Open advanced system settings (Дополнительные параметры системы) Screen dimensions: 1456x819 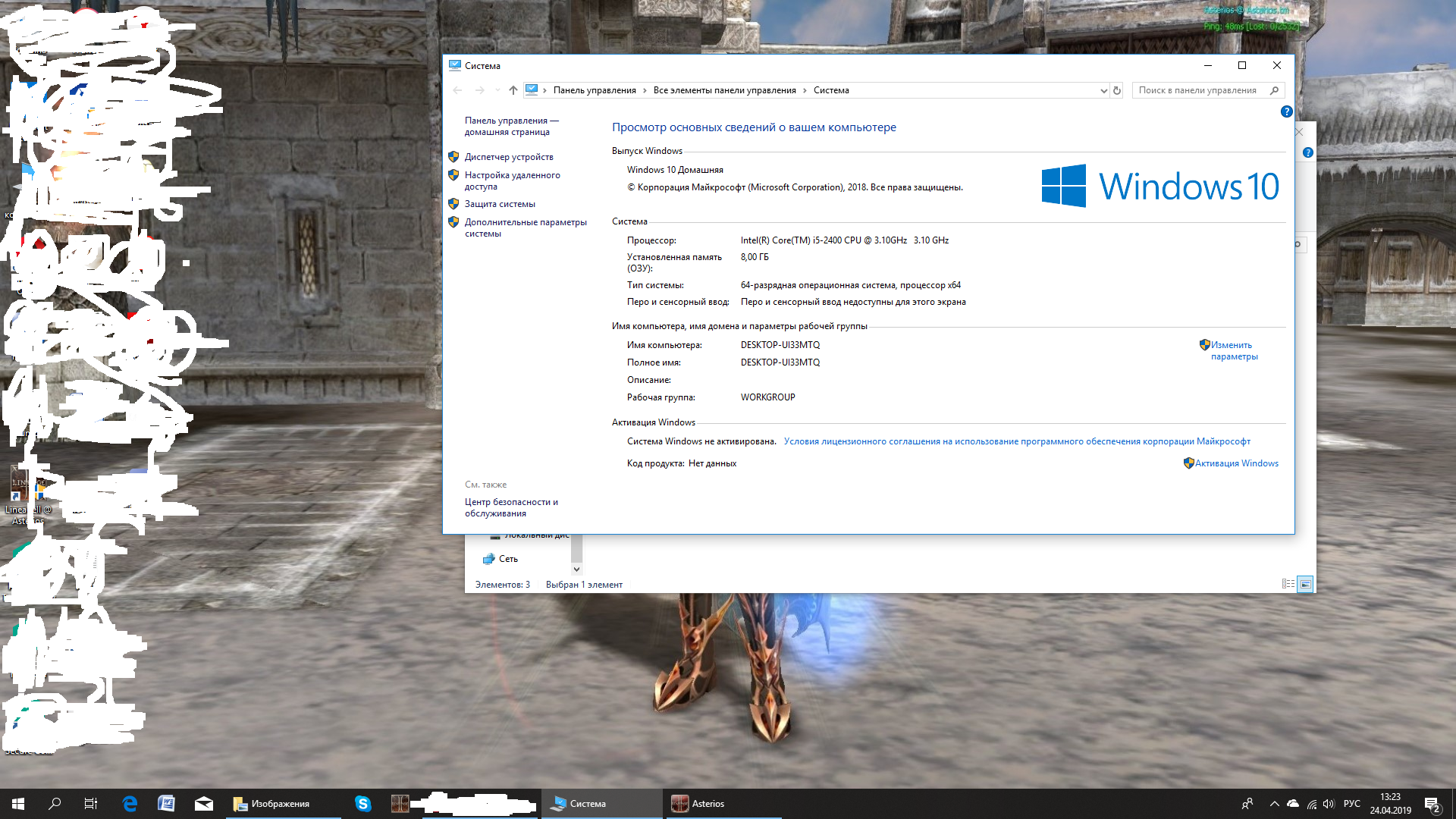[x=526, y=227]
